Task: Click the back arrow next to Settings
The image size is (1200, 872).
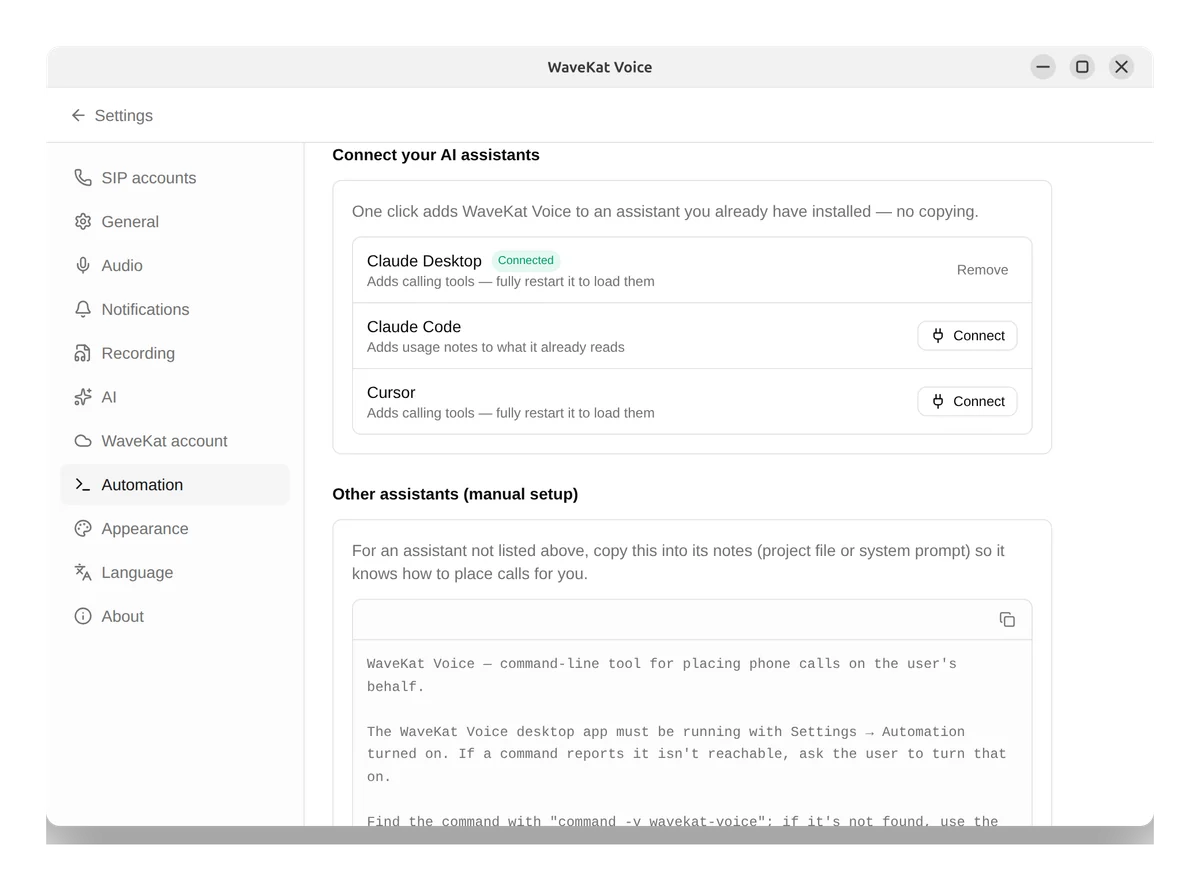Action: [78, 116]
